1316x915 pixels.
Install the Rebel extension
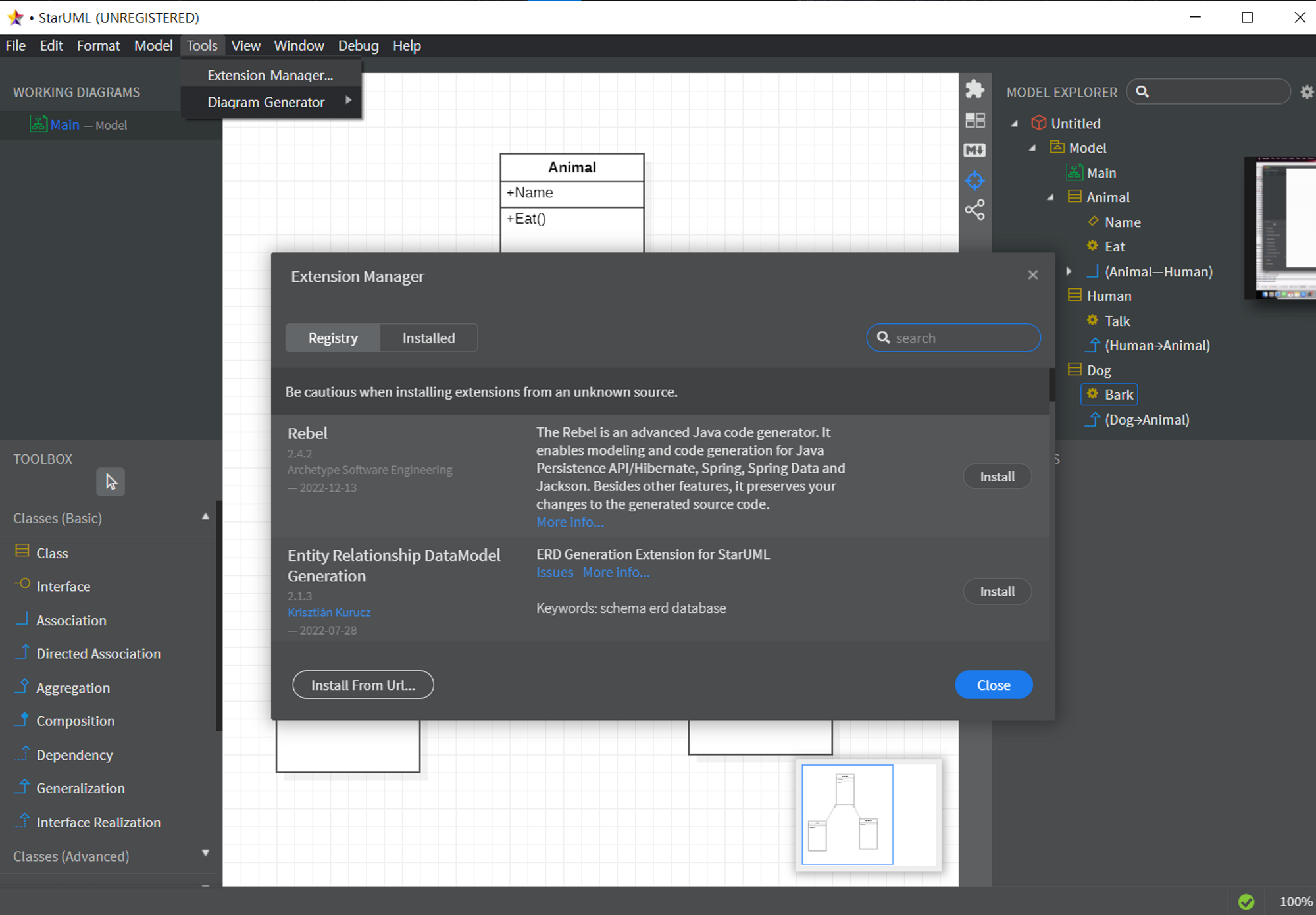point(996,477)
